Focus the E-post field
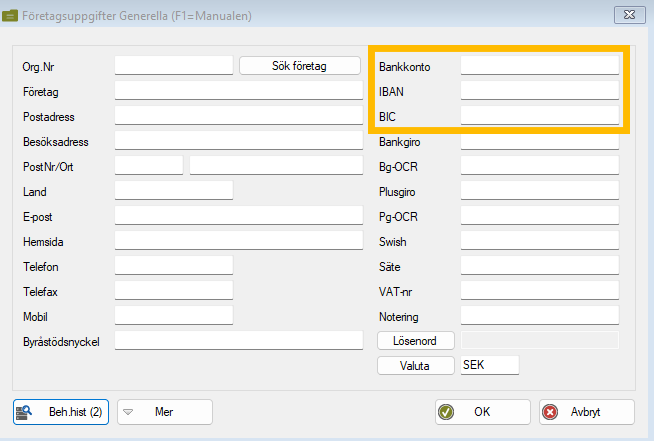 pos(238,216)
